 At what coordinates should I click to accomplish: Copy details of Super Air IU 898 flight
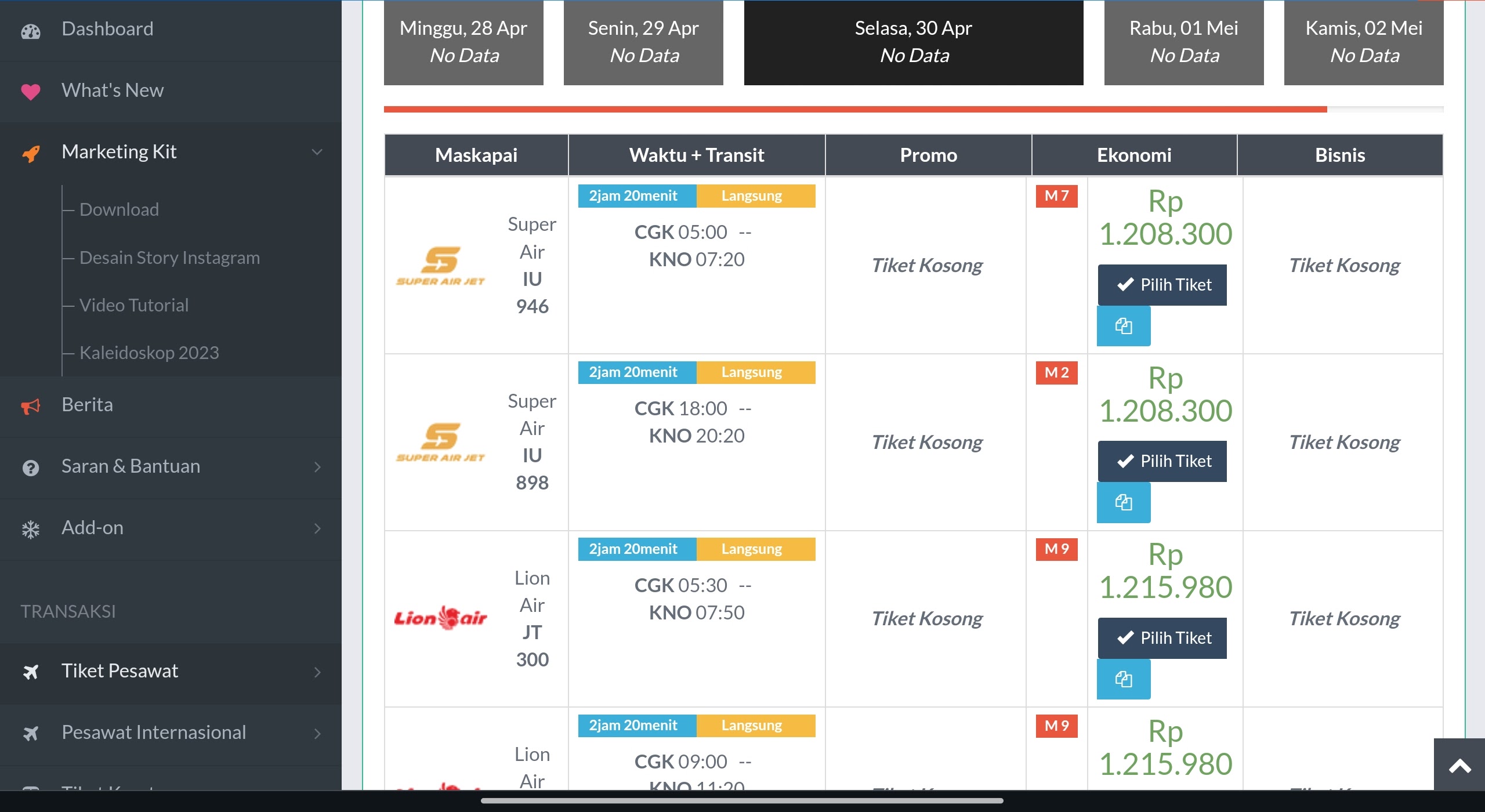(1123, 502)
